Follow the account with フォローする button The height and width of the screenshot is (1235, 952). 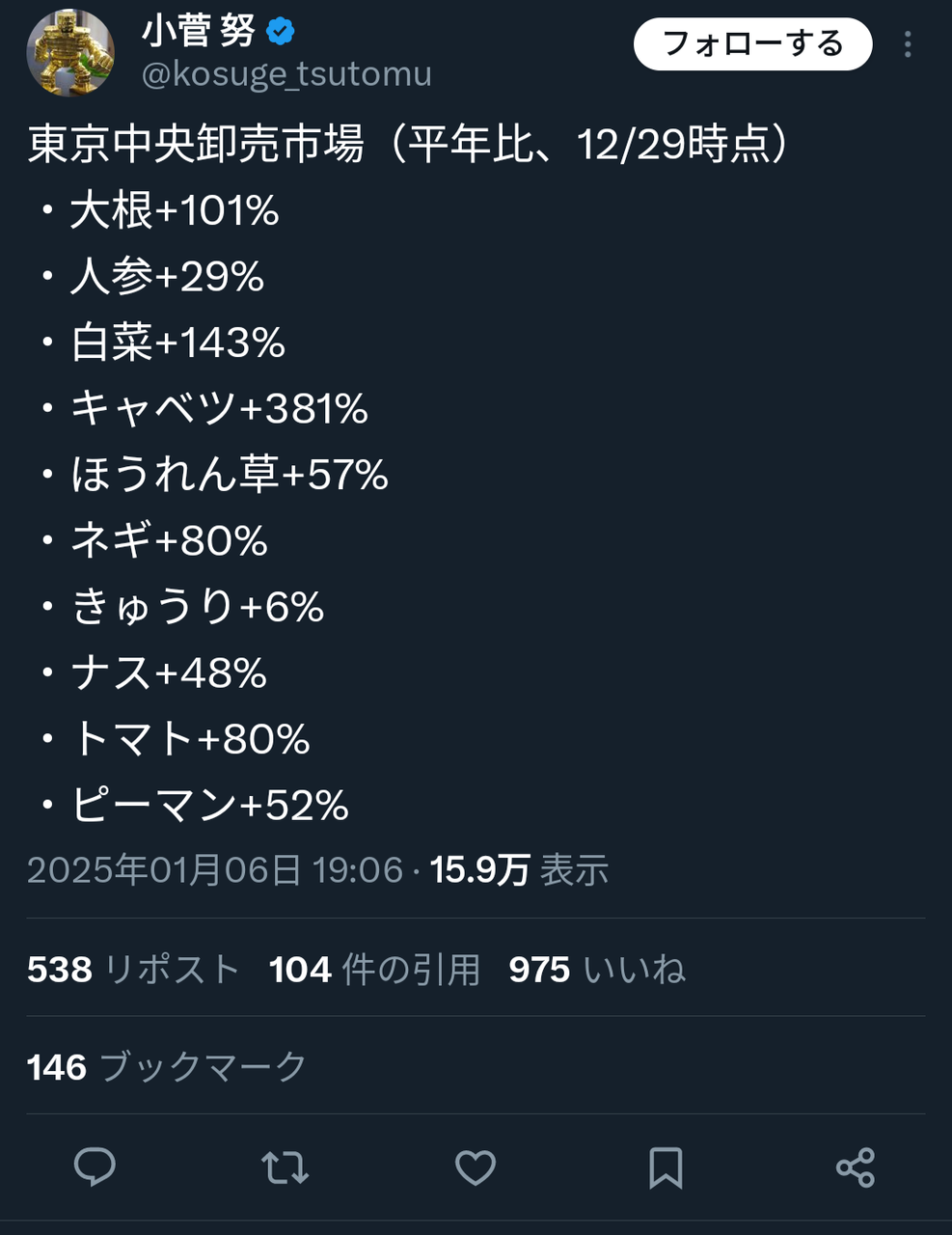click(x=753, y=44)
